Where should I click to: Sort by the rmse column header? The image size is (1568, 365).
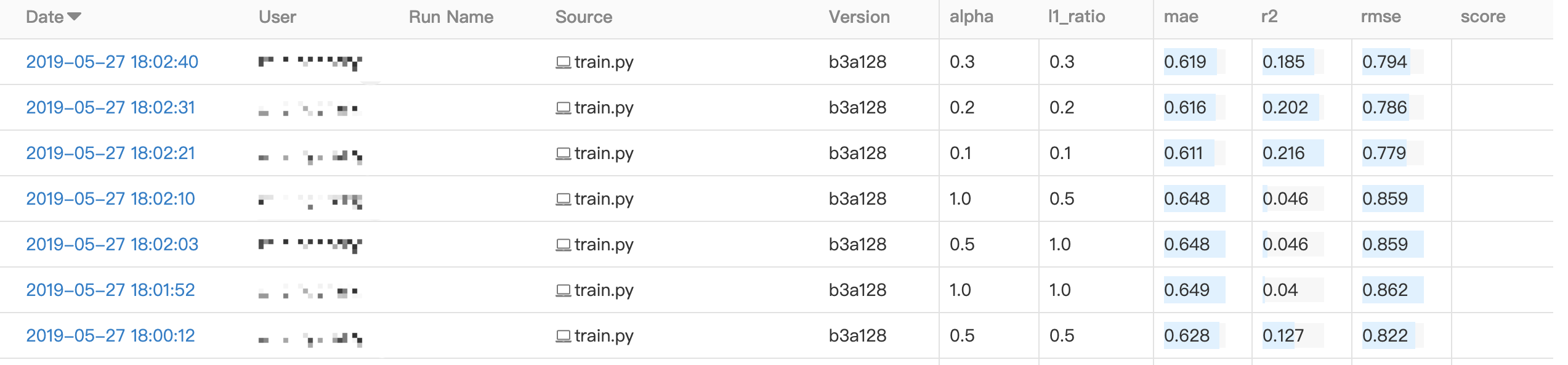(1380, 17)
